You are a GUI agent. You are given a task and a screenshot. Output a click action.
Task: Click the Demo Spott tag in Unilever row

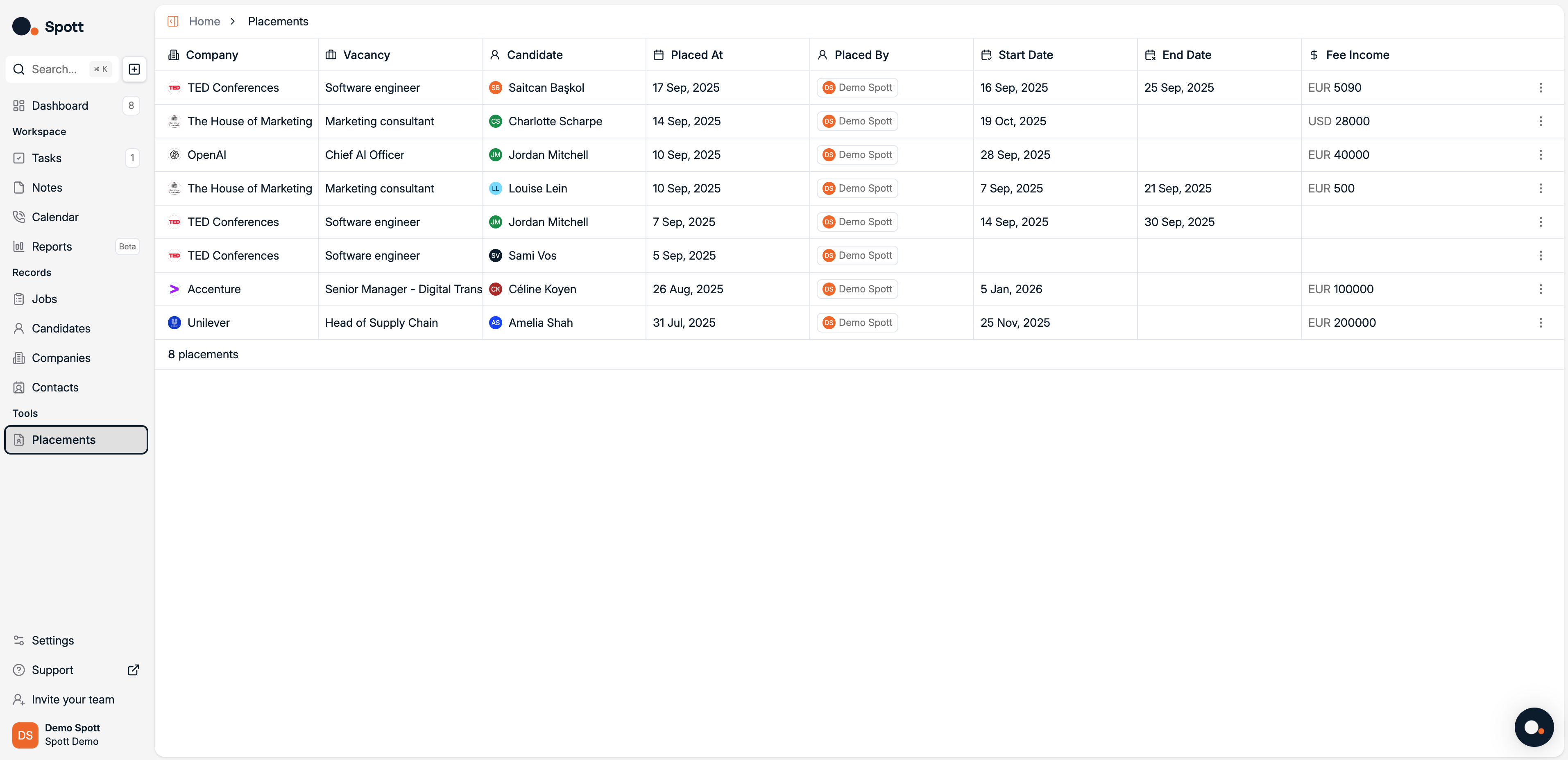click(857, 323)
